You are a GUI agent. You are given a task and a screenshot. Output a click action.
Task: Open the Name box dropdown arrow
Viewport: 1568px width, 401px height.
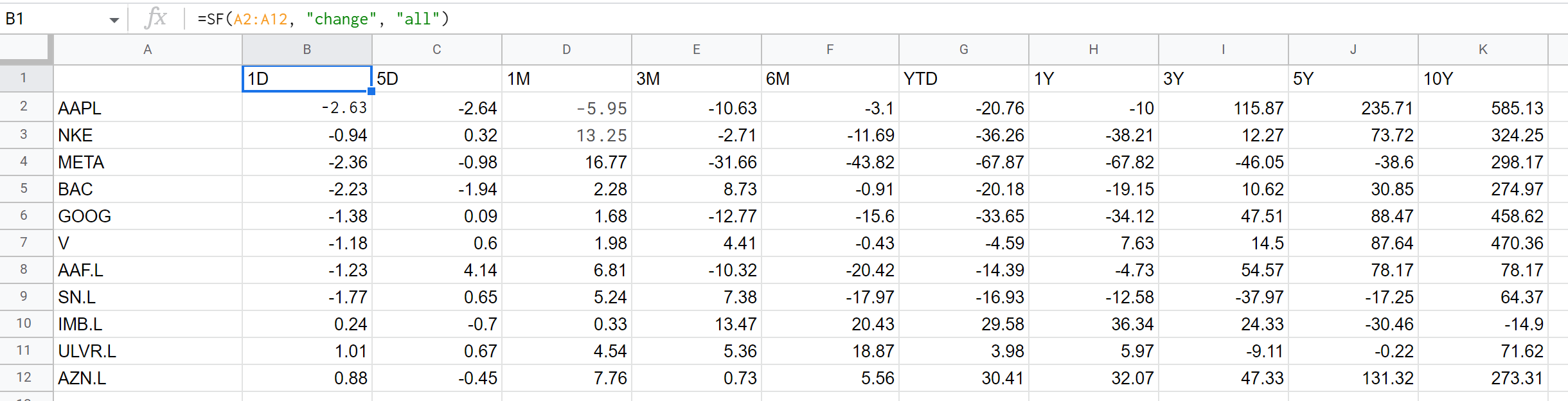pyautogui.click(x=114, y=20)
